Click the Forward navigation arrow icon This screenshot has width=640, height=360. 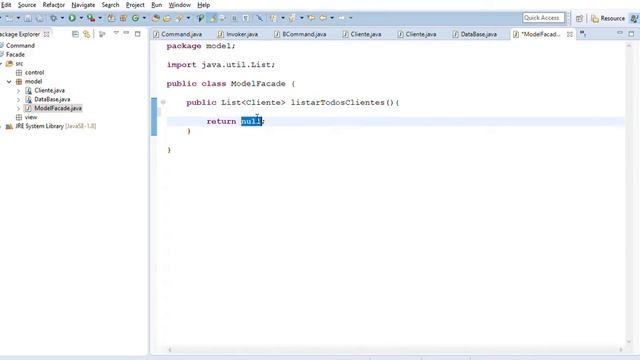(x=342, y=18)
